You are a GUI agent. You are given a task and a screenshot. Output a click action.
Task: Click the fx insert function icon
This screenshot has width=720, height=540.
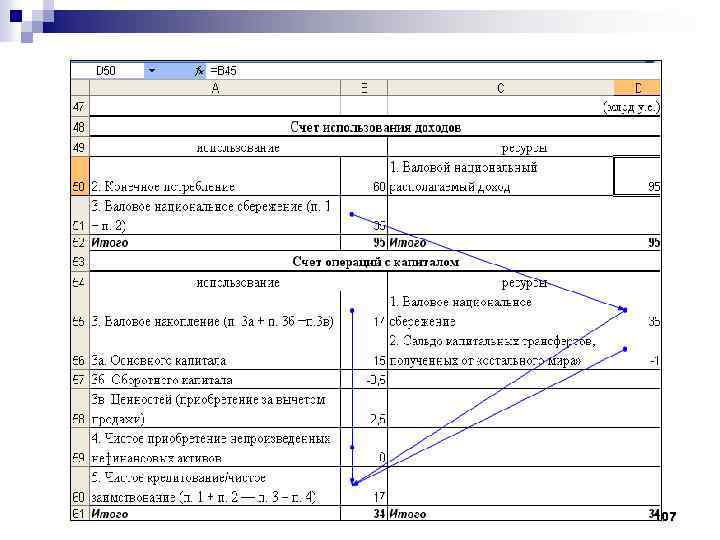pos(199,71)
